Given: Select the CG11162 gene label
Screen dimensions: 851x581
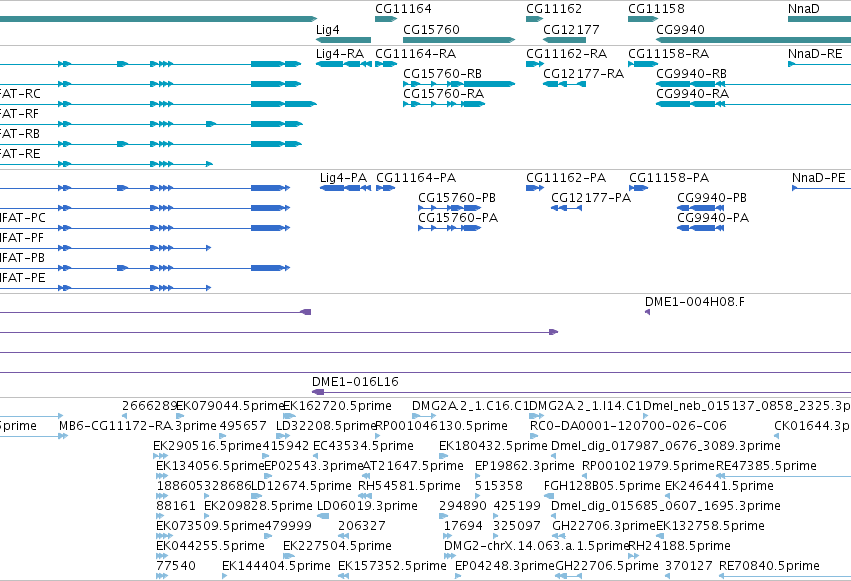Looking at the screenshot, I should click(x=554, y=9).
